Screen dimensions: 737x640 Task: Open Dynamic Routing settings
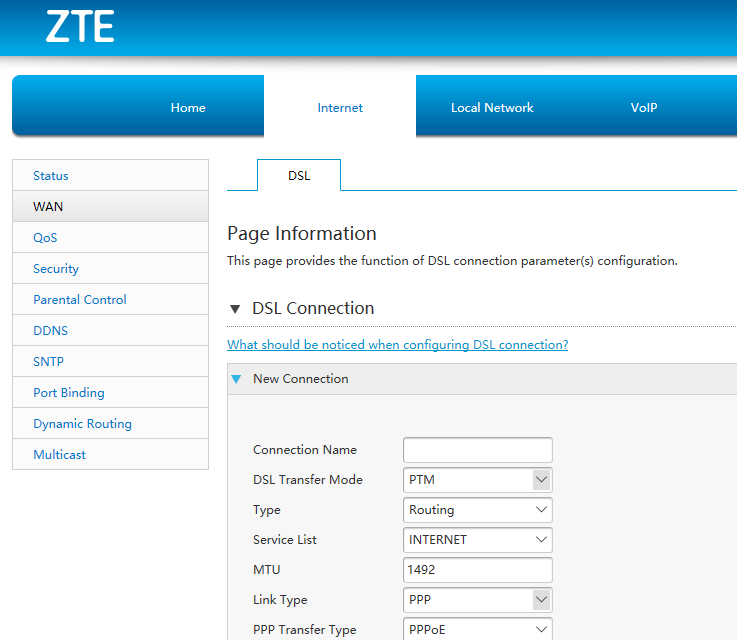(x=110, y=423)
